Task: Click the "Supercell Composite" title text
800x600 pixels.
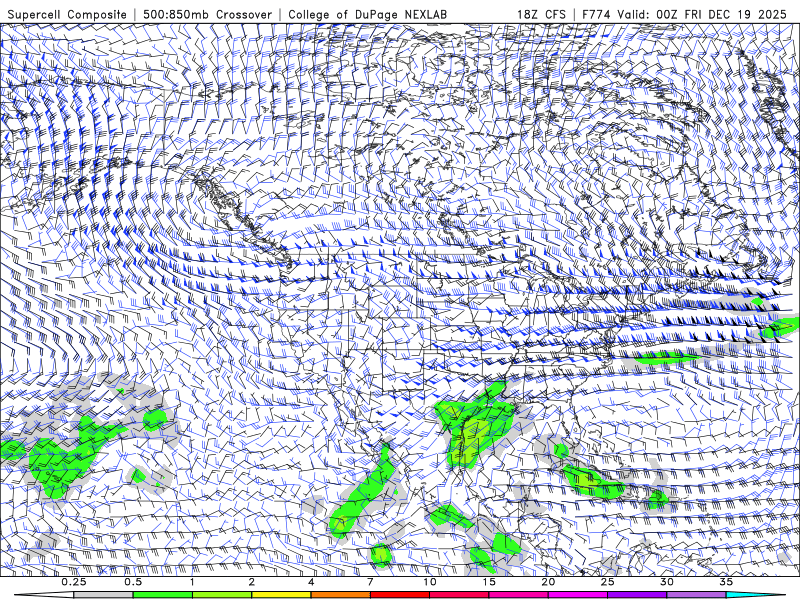Action: click(x=67, y=14)
